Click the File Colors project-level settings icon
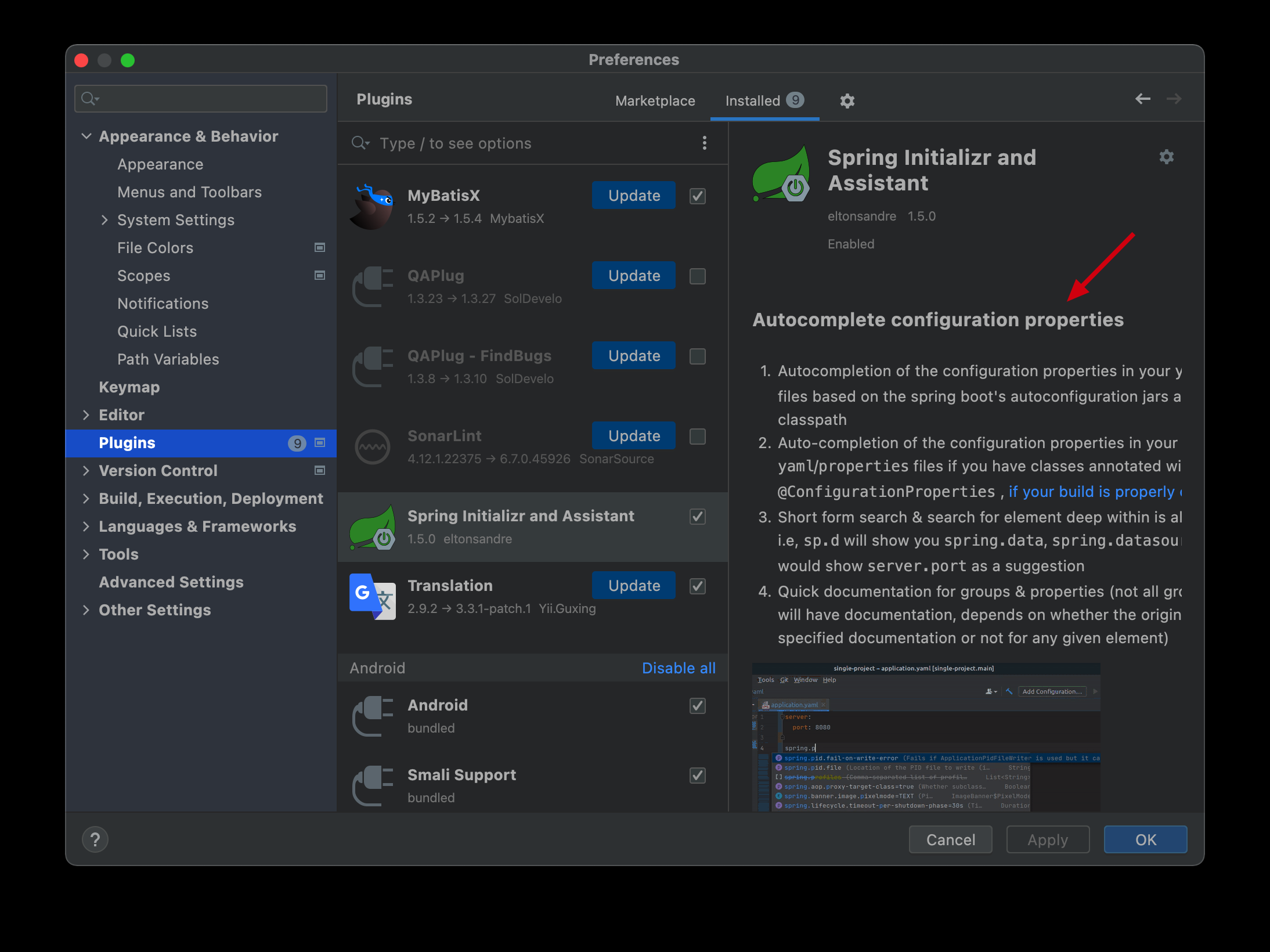Image resolution: width=1270 pixels, height=952 pixels. click(x=320, y=248)
